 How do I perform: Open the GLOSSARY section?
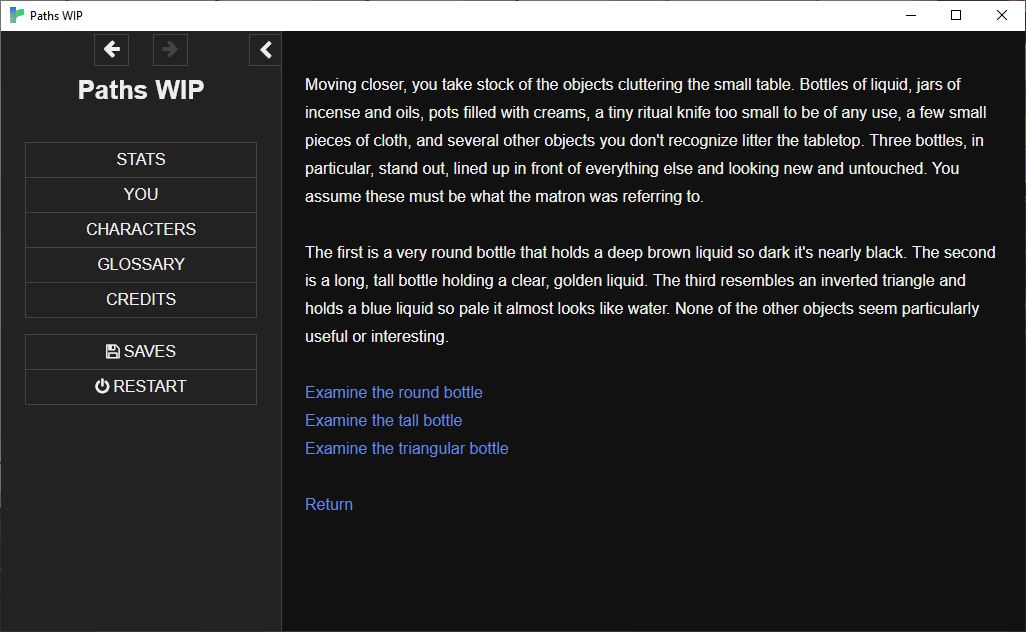click(x=140, y=264)
